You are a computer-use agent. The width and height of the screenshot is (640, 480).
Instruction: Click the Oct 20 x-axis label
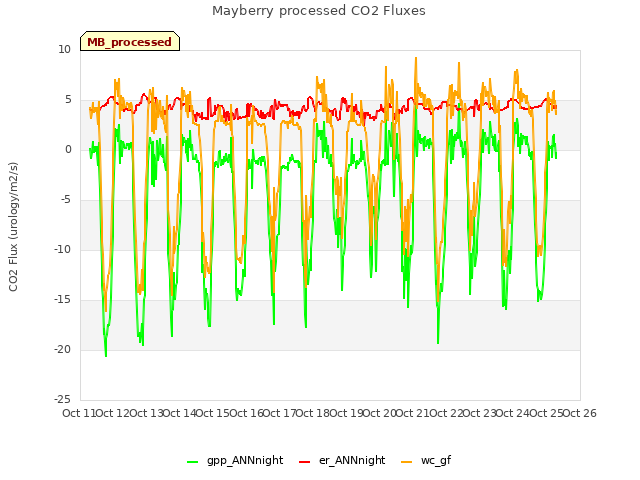(379, 413)
